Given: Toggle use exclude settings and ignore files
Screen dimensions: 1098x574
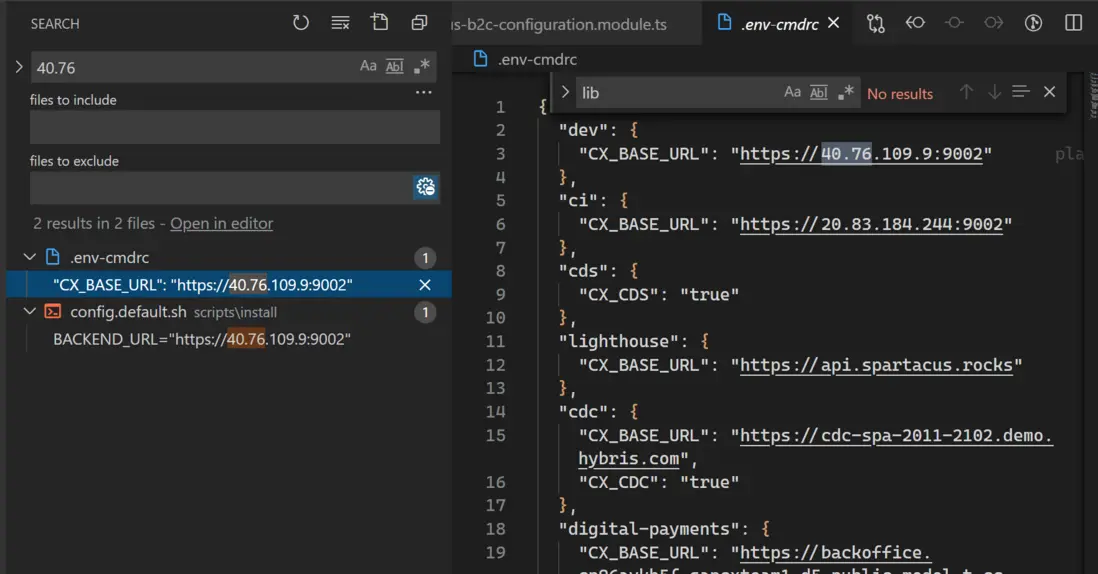Looking at the screenshot, I should click(x=426, y=187).
